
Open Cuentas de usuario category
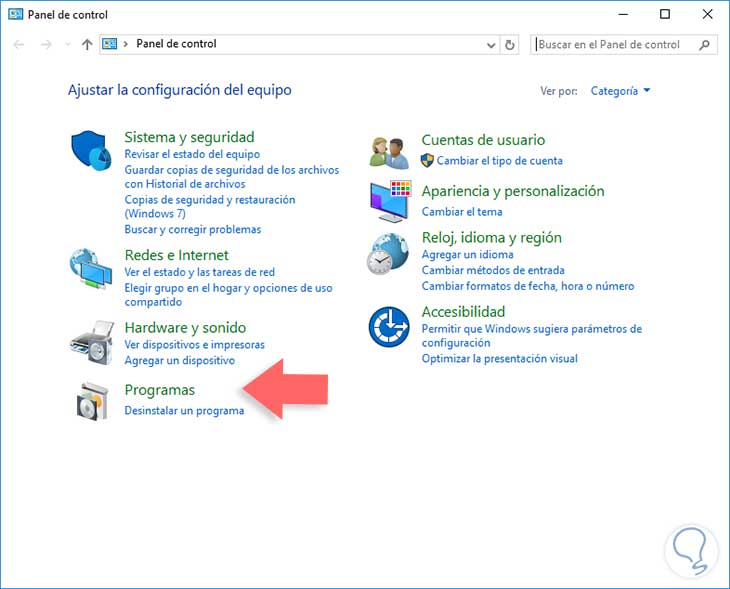click(x=483, y=140)
